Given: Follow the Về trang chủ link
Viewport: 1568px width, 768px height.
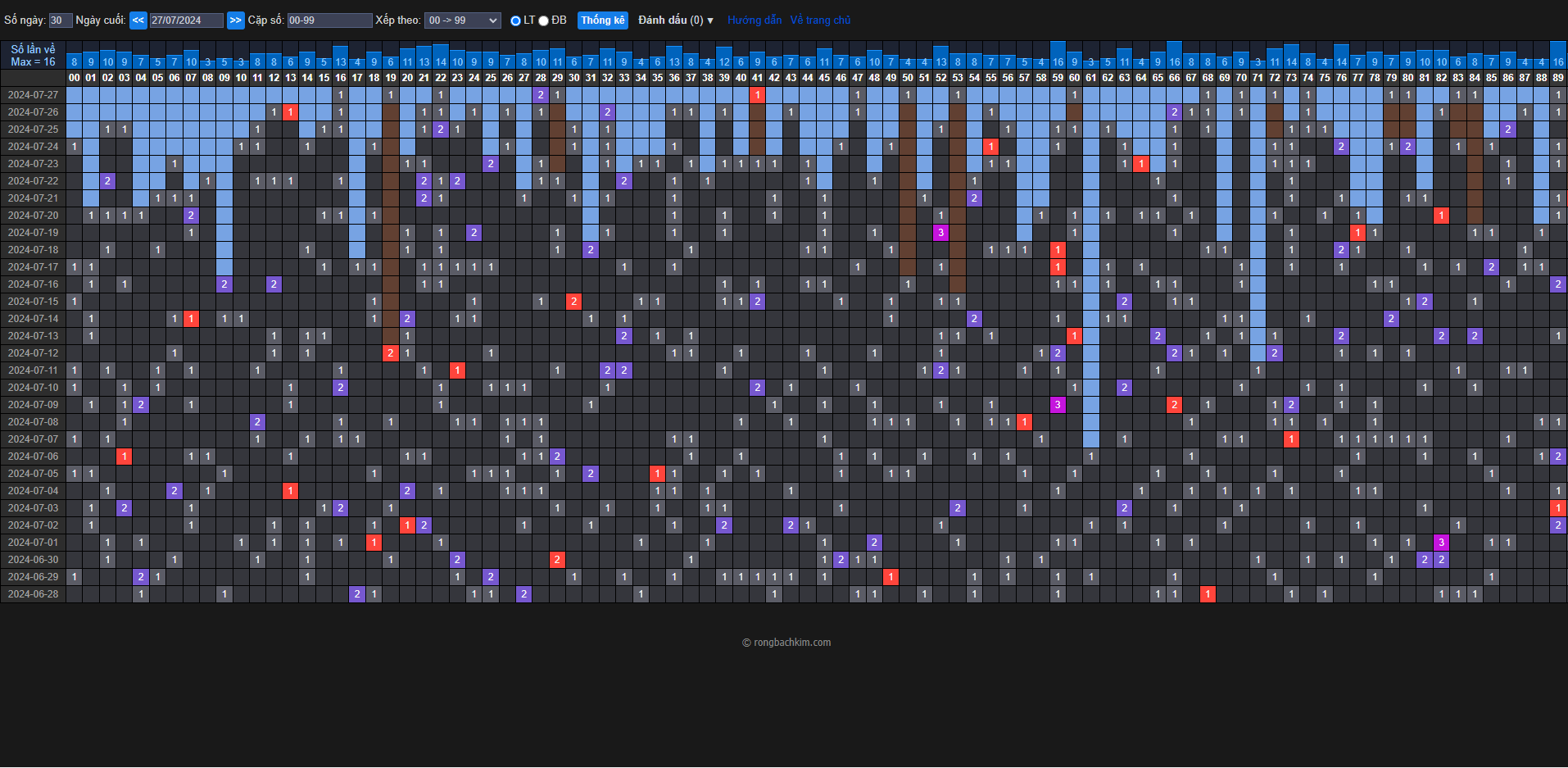Looking at the screenshot, I should tap(820, 20).
